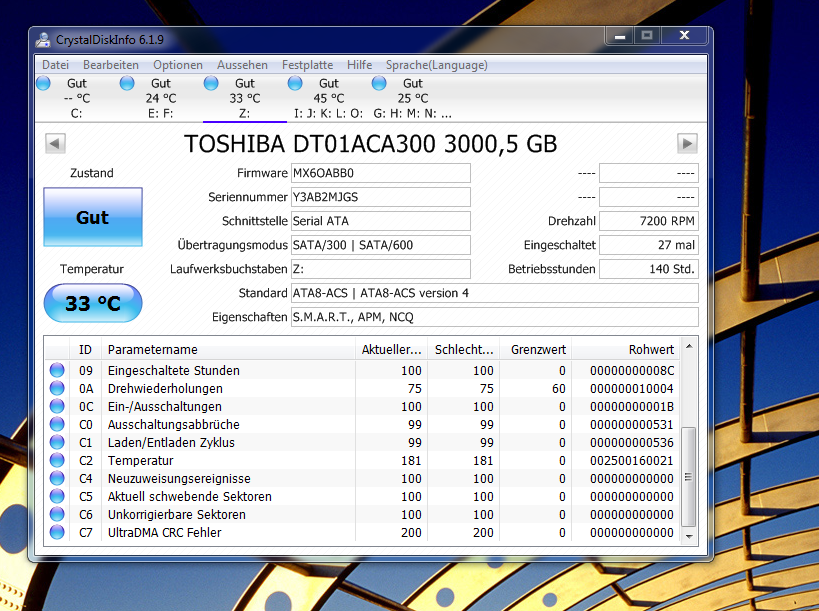
Task: Click the Schnittstelle field Serial ATA
Action: tap(380, 221)
